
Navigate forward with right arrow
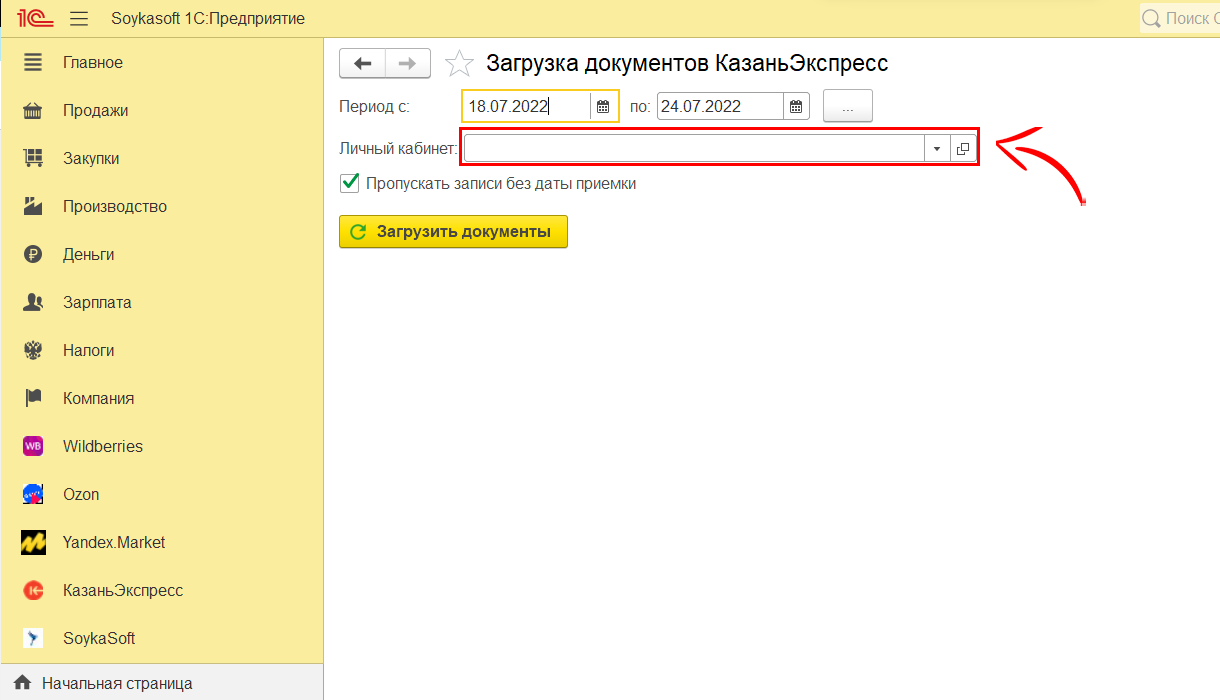[408, 63]
